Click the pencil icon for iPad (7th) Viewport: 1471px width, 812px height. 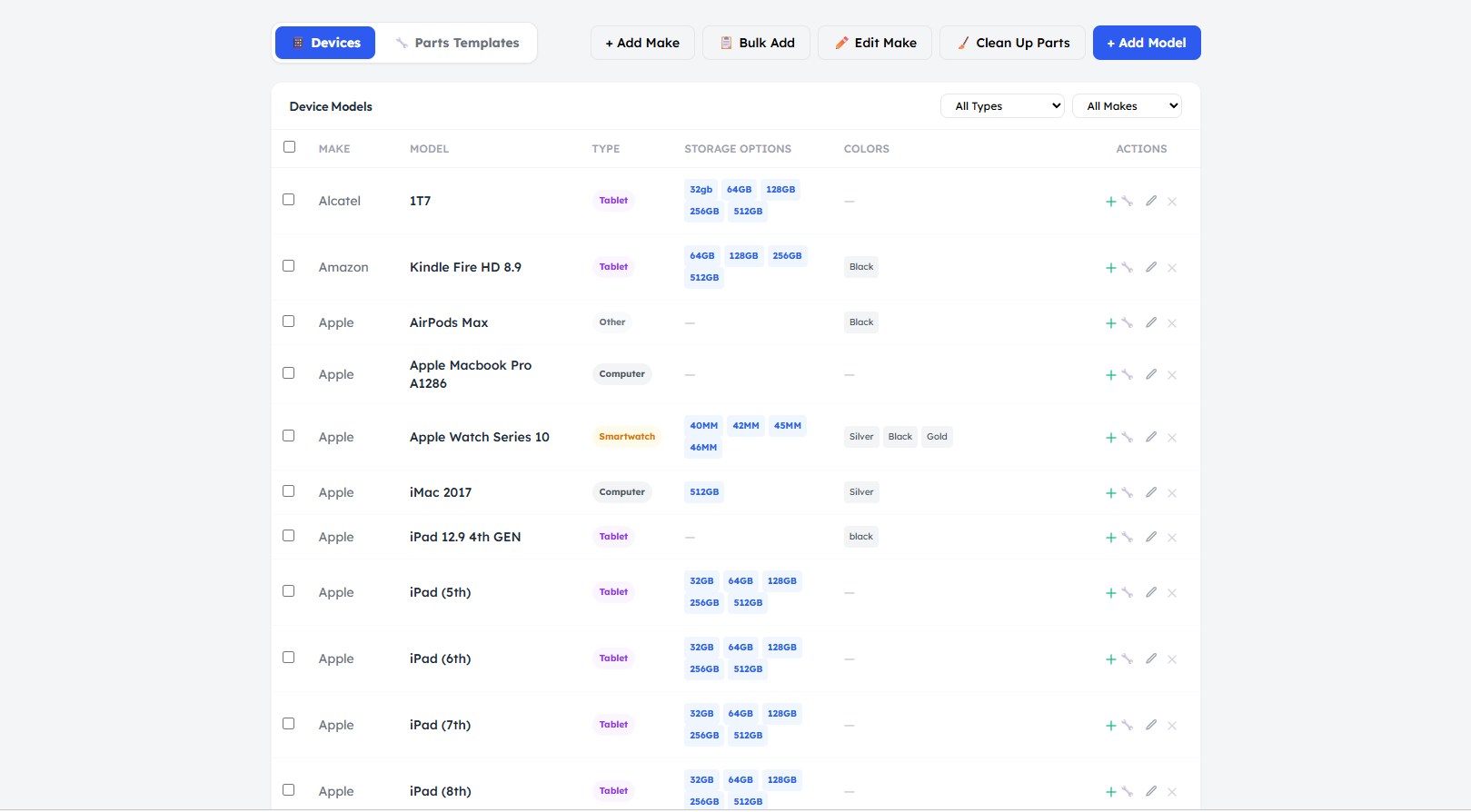pos(1151,725)
